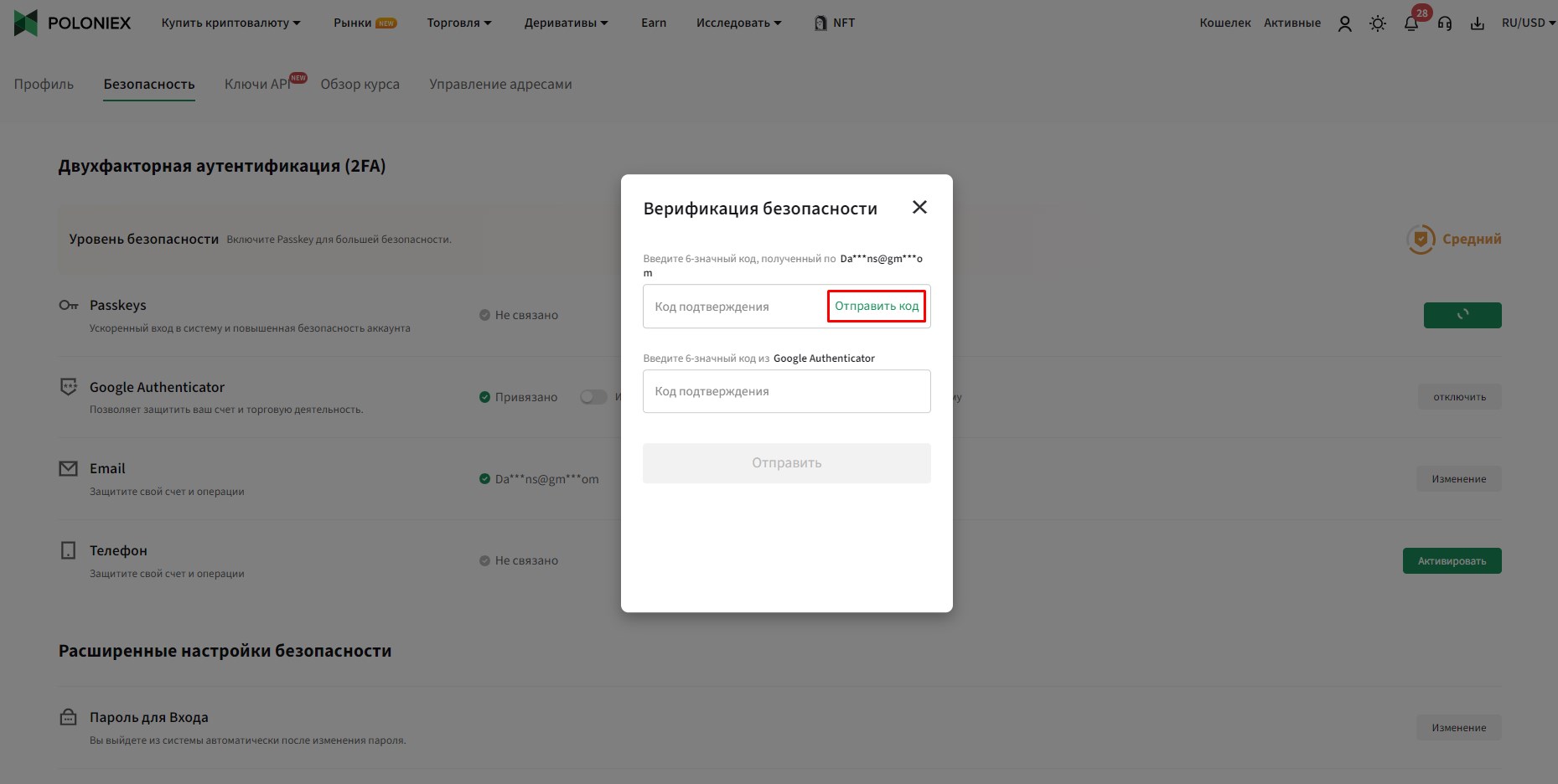Click Изменение button for Email
The width and height of the screenshot is (1558, 784).
(x=1459, y=479)
